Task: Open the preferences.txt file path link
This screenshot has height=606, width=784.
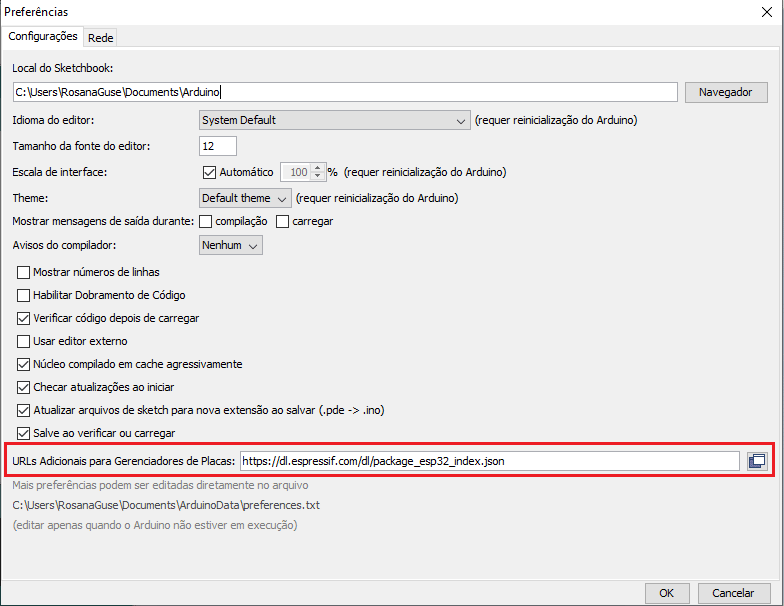Action: tap(166, 505)
